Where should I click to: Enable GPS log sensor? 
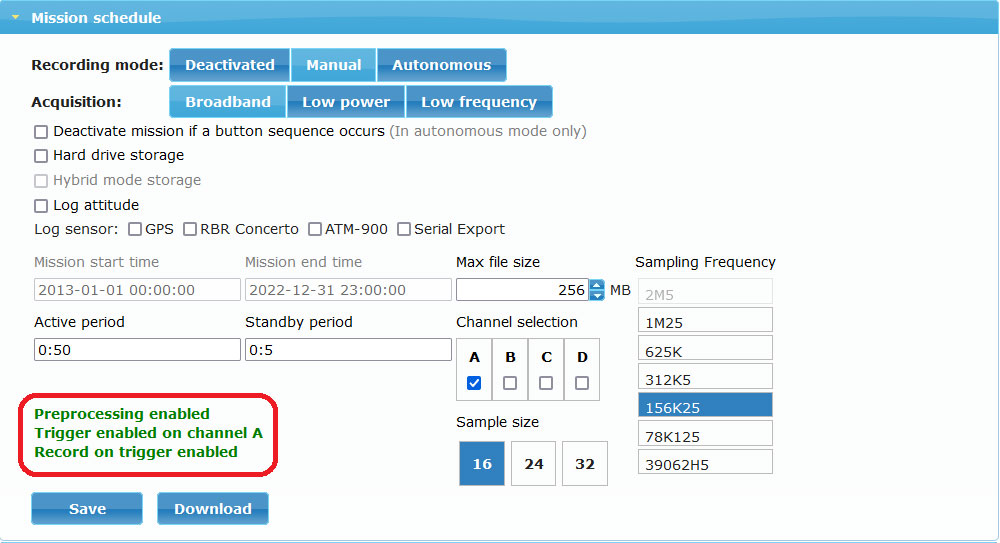point(135,230)
